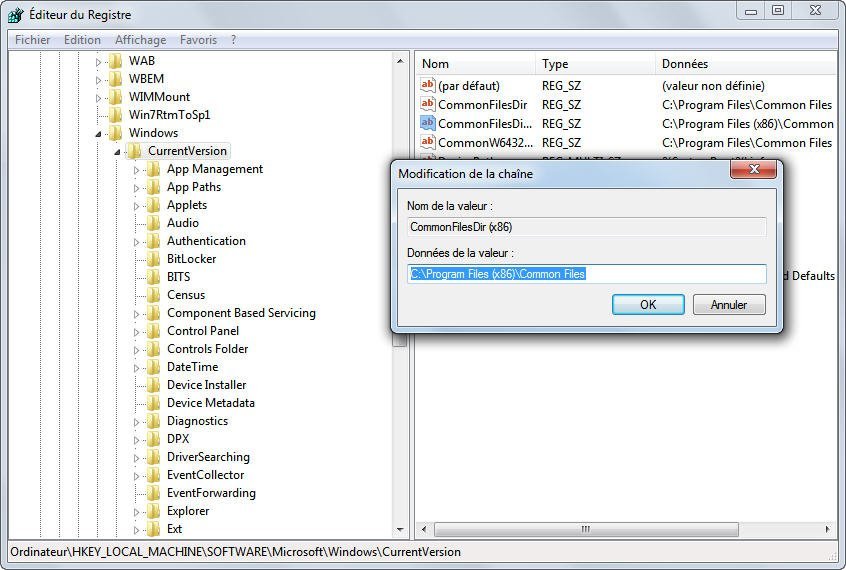Select the WBEM folder icon
The height and width of the screenshot is (570, 846).
click(x=115, y=79)
